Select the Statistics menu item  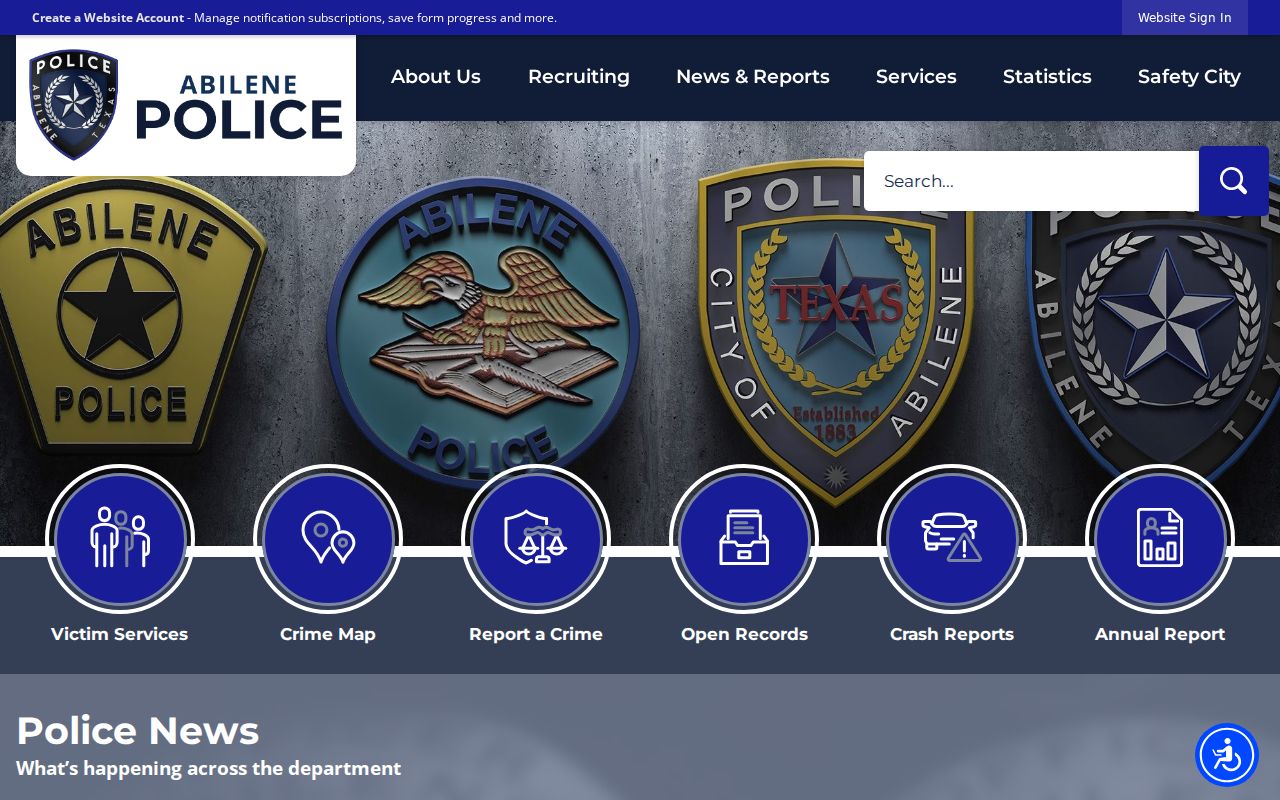tap(1047, 77)
